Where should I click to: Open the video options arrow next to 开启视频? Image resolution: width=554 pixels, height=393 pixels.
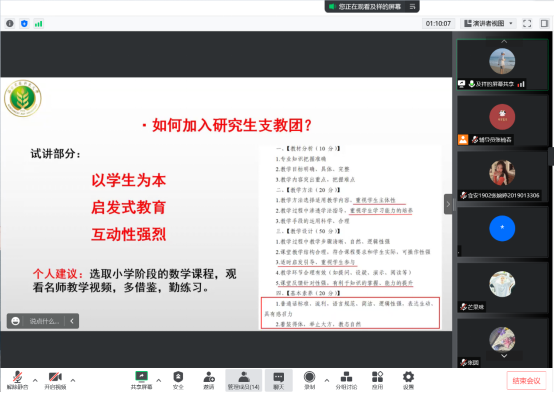73,381
